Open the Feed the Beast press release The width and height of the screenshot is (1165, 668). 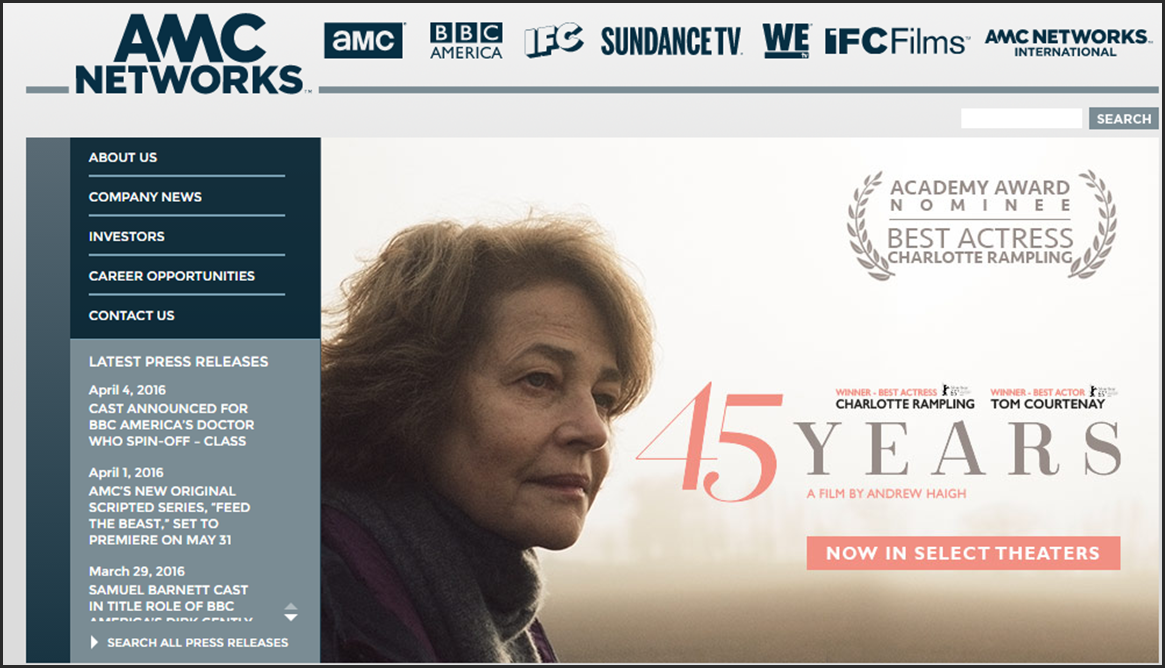[x=169, y=515]
